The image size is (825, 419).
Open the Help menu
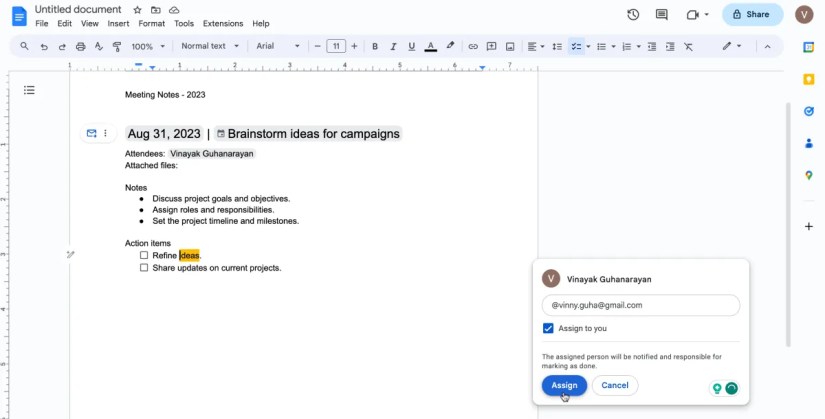pyautogui.click(x=260, y=24)
